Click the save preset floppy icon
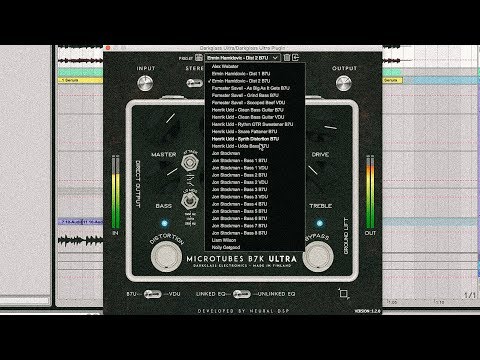 (199, 58)
